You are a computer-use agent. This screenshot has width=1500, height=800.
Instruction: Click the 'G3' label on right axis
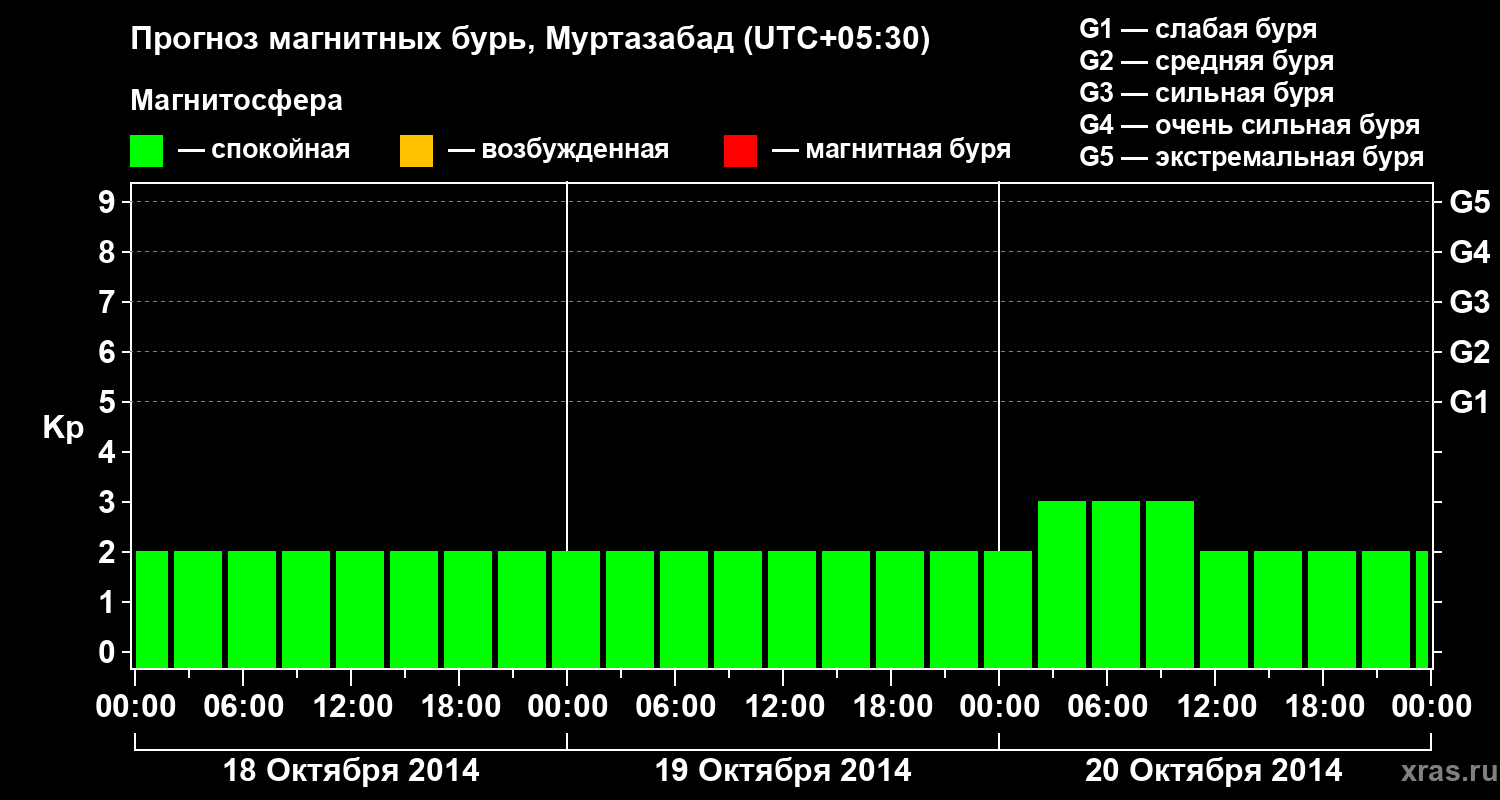(x=1469, y=302)
